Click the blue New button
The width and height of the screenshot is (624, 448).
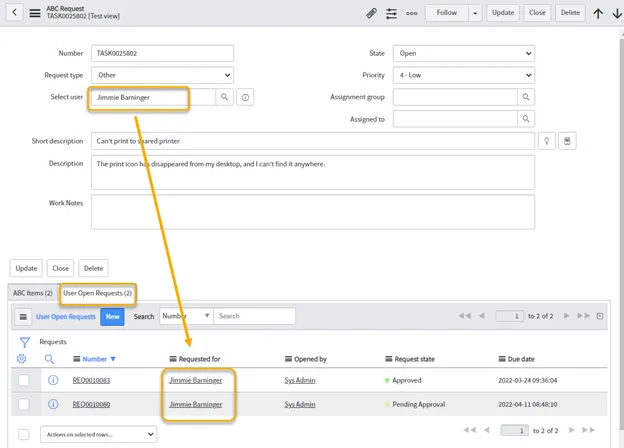[x=112, y=316]
